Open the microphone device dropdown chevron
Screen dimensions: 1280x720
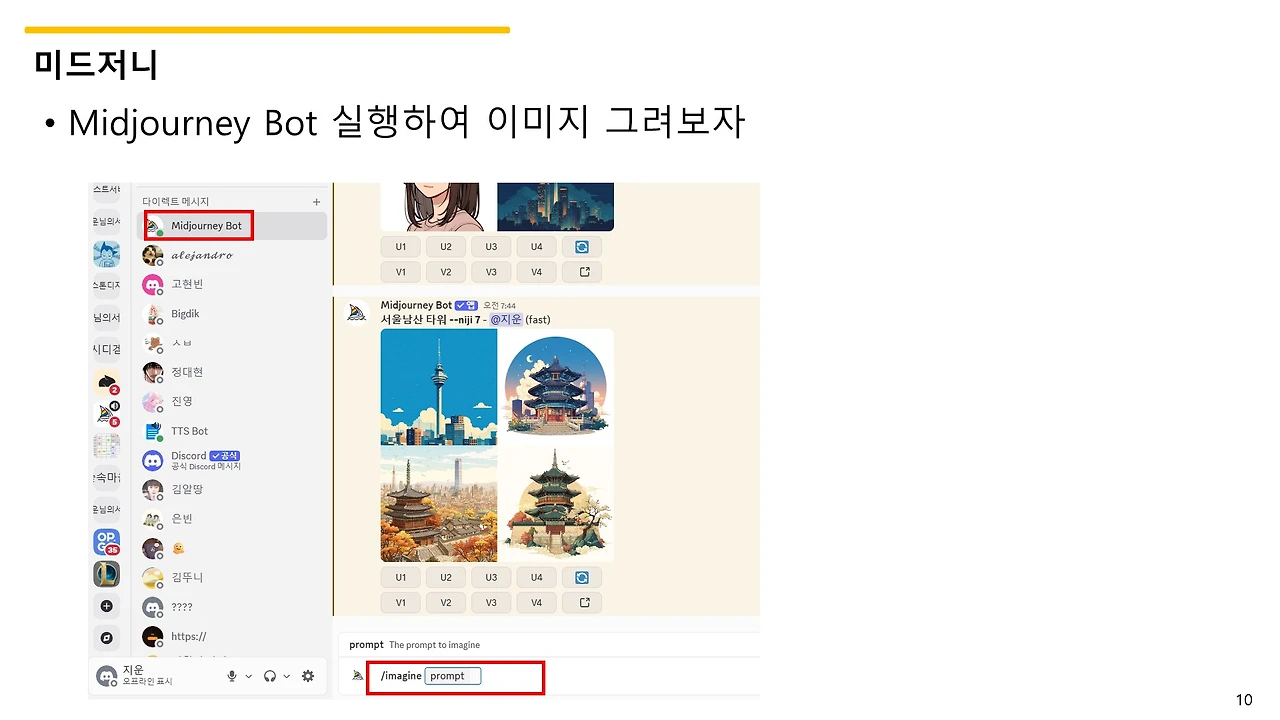coord(247,676)
